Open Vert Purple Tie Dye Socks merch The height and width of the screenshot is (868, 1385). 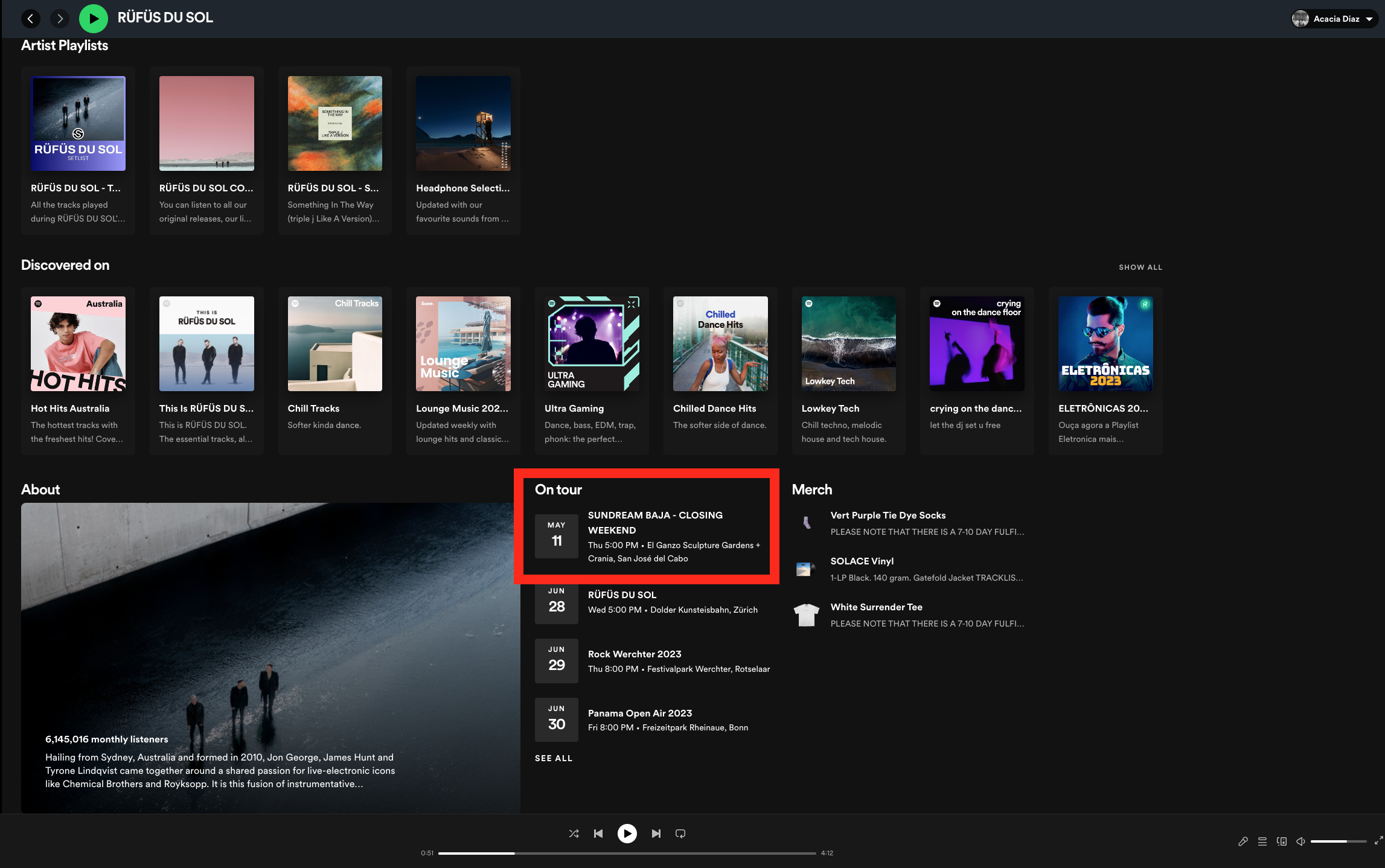pyautogui.click(x=909, y=523)
